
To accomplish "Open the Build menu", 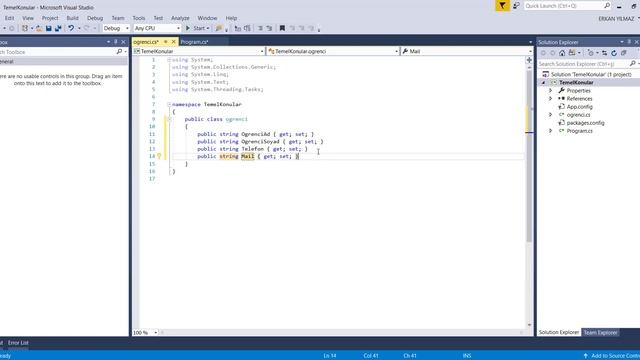I will [x=73, y=18].
